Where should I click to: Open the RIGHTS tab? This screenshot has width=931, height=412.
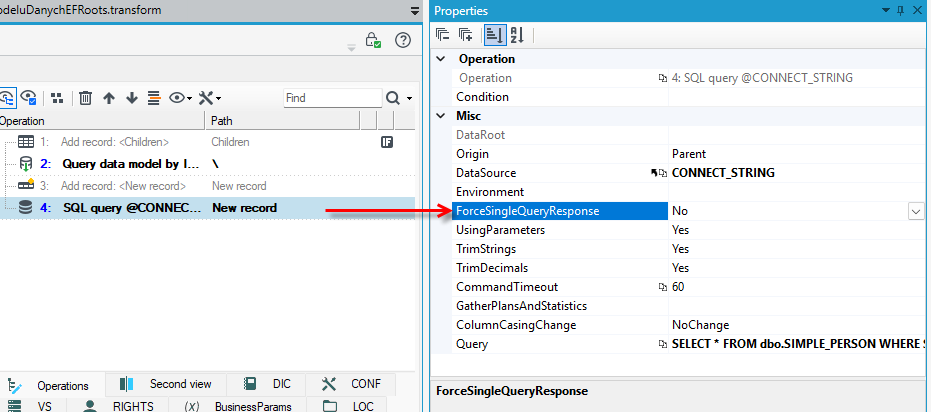coord(118,406)
